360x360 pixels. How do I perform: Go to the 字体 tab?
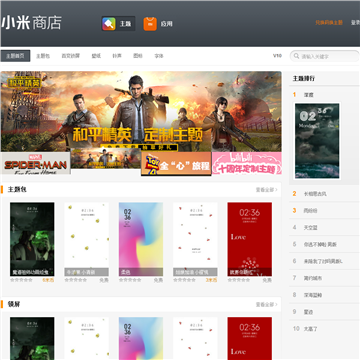159,56
